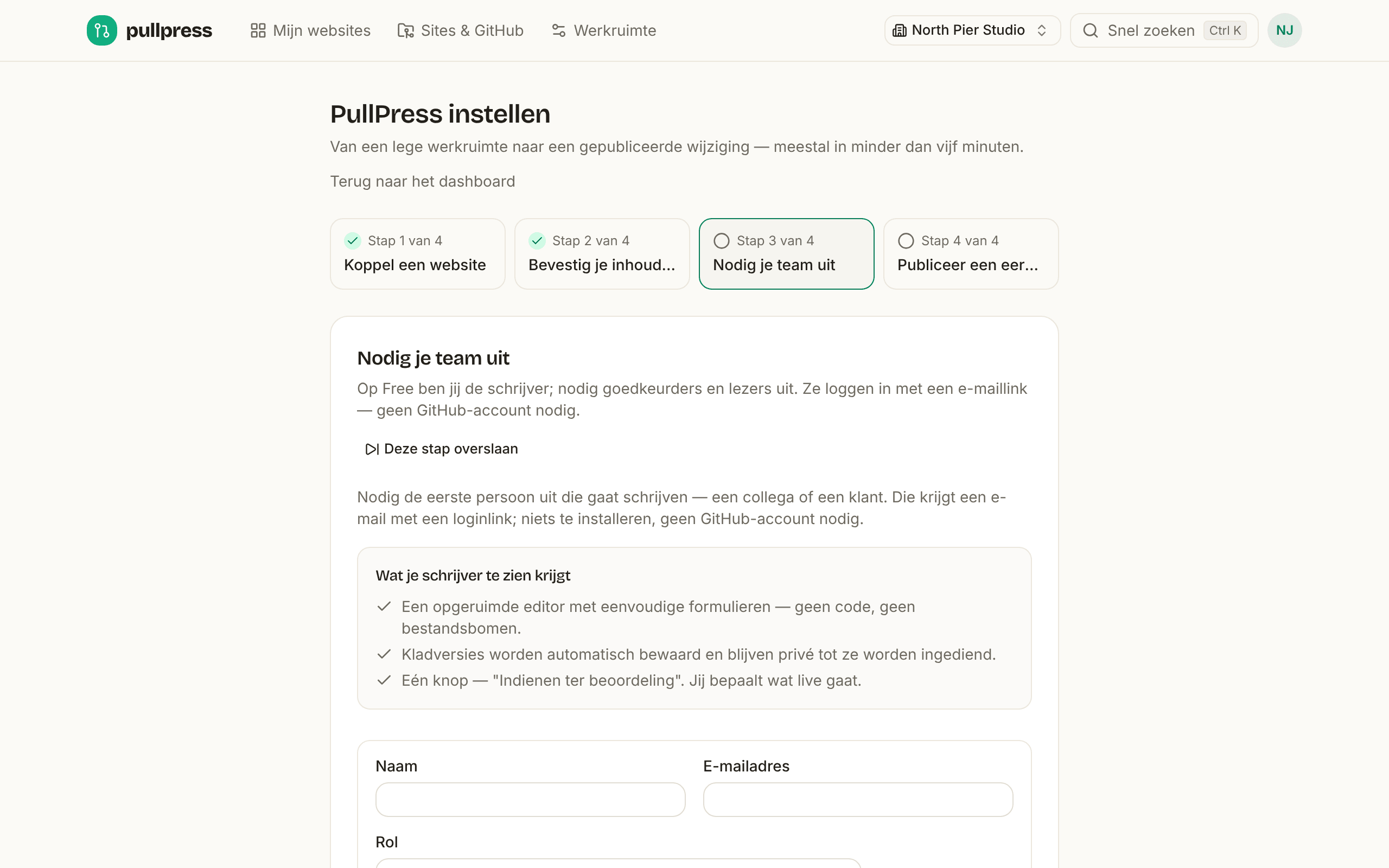Click the Snel zoeken search box

(x=1164, y=30)
